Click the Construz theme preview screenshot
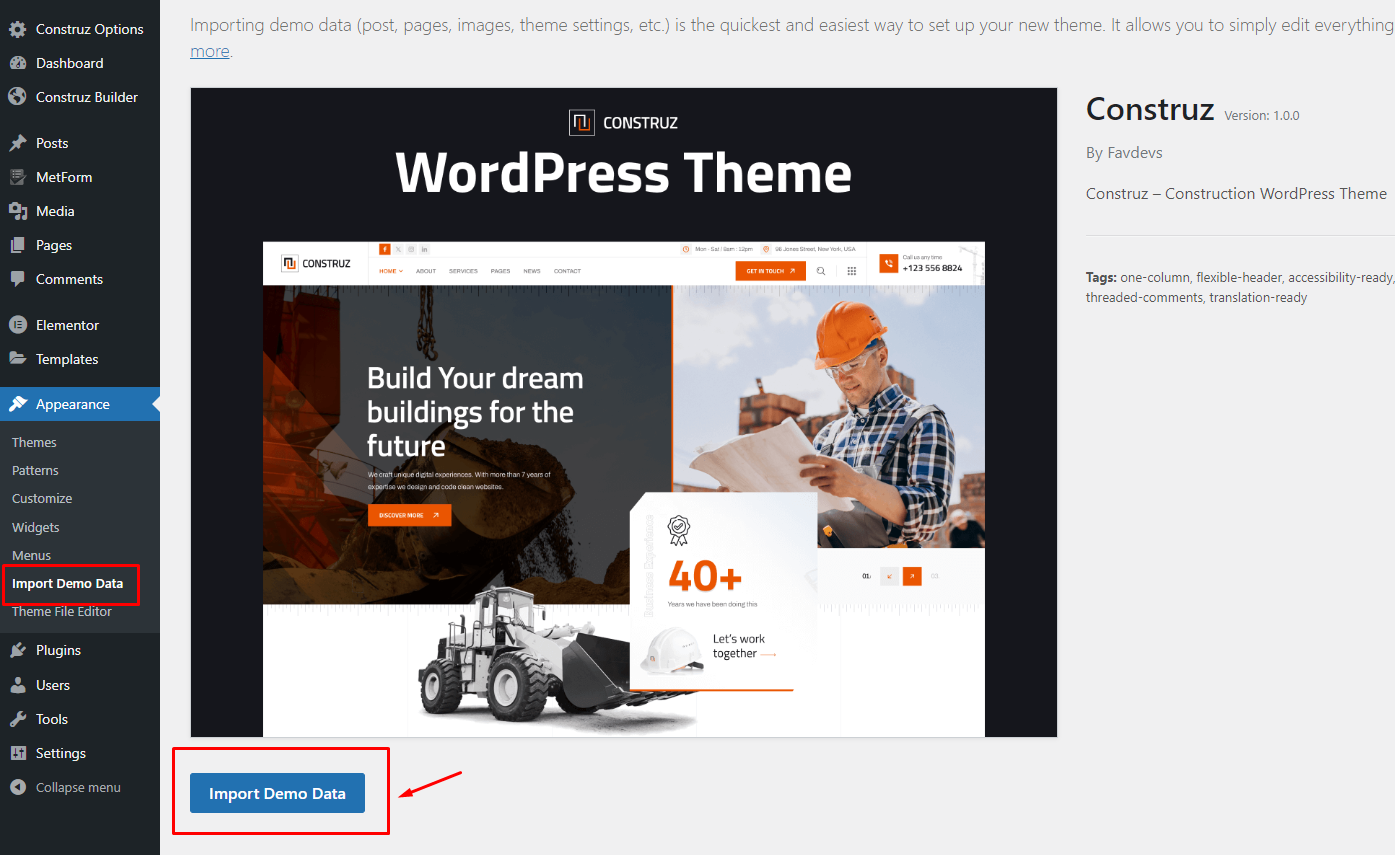1395x855 pixels. point(624,412)
